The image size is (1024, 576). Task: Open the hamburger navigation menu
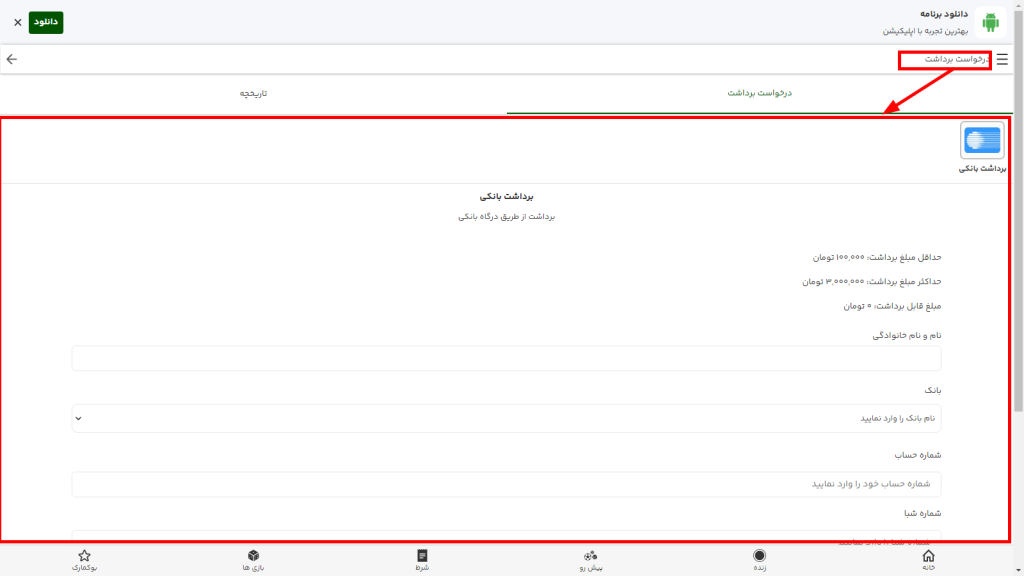1004,59
